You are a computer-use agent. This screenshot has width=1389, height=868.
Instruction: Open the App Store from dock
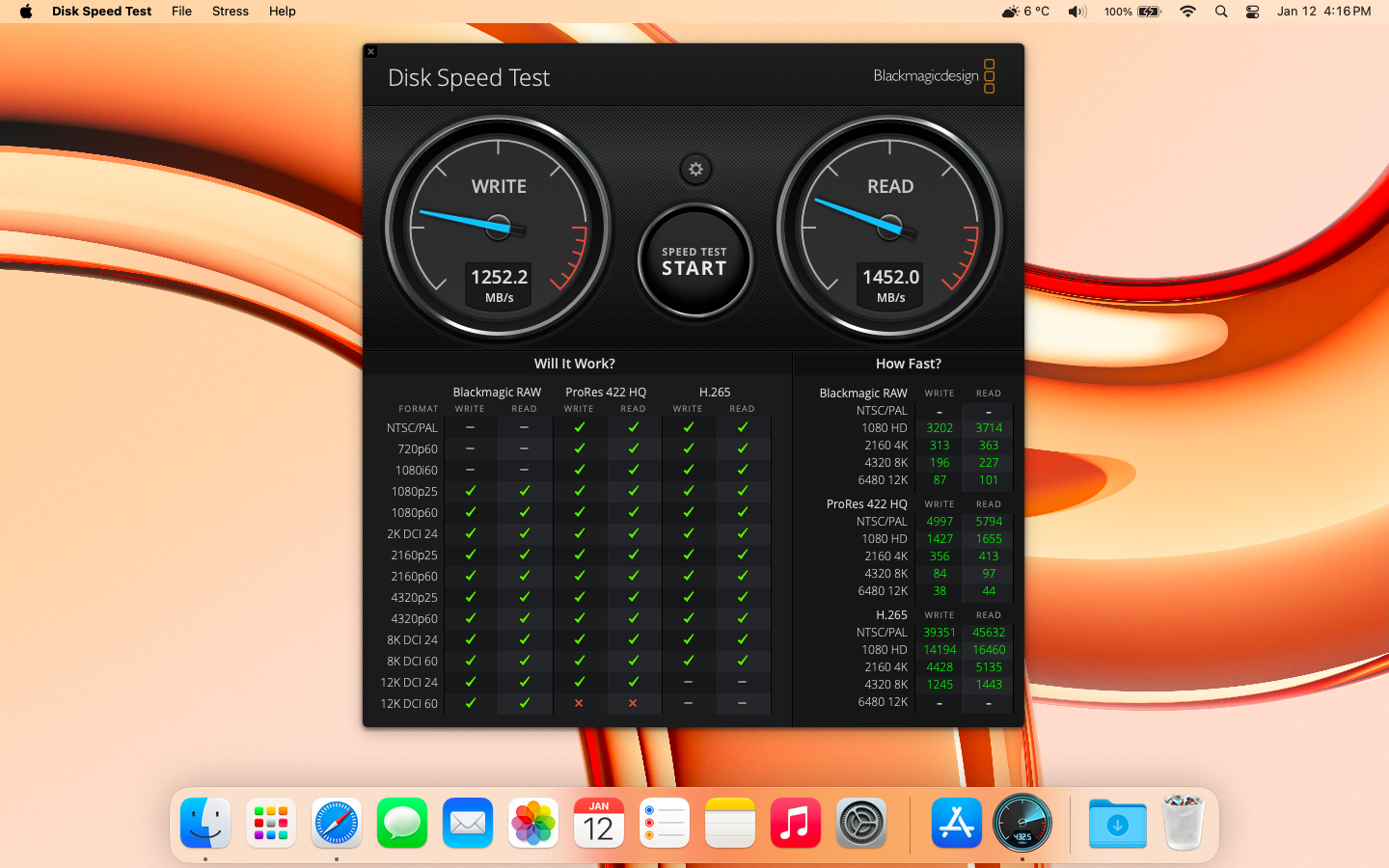(957, 824)
